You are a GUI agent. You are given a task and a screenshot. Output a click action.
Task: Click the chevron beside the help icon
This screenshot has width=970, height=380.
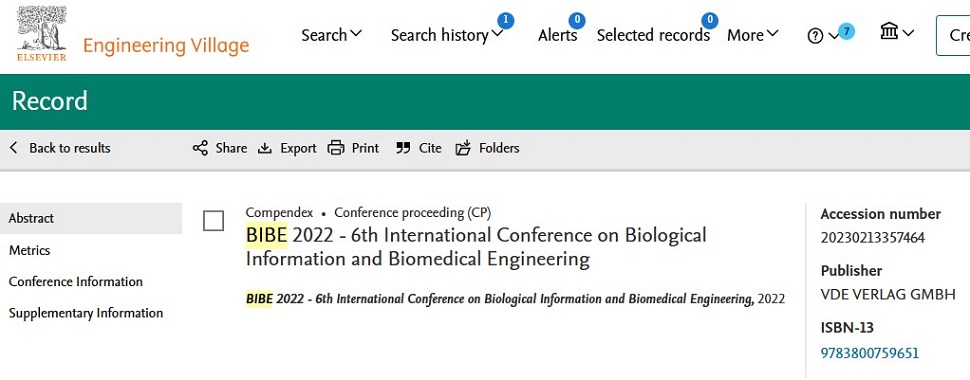833,37
